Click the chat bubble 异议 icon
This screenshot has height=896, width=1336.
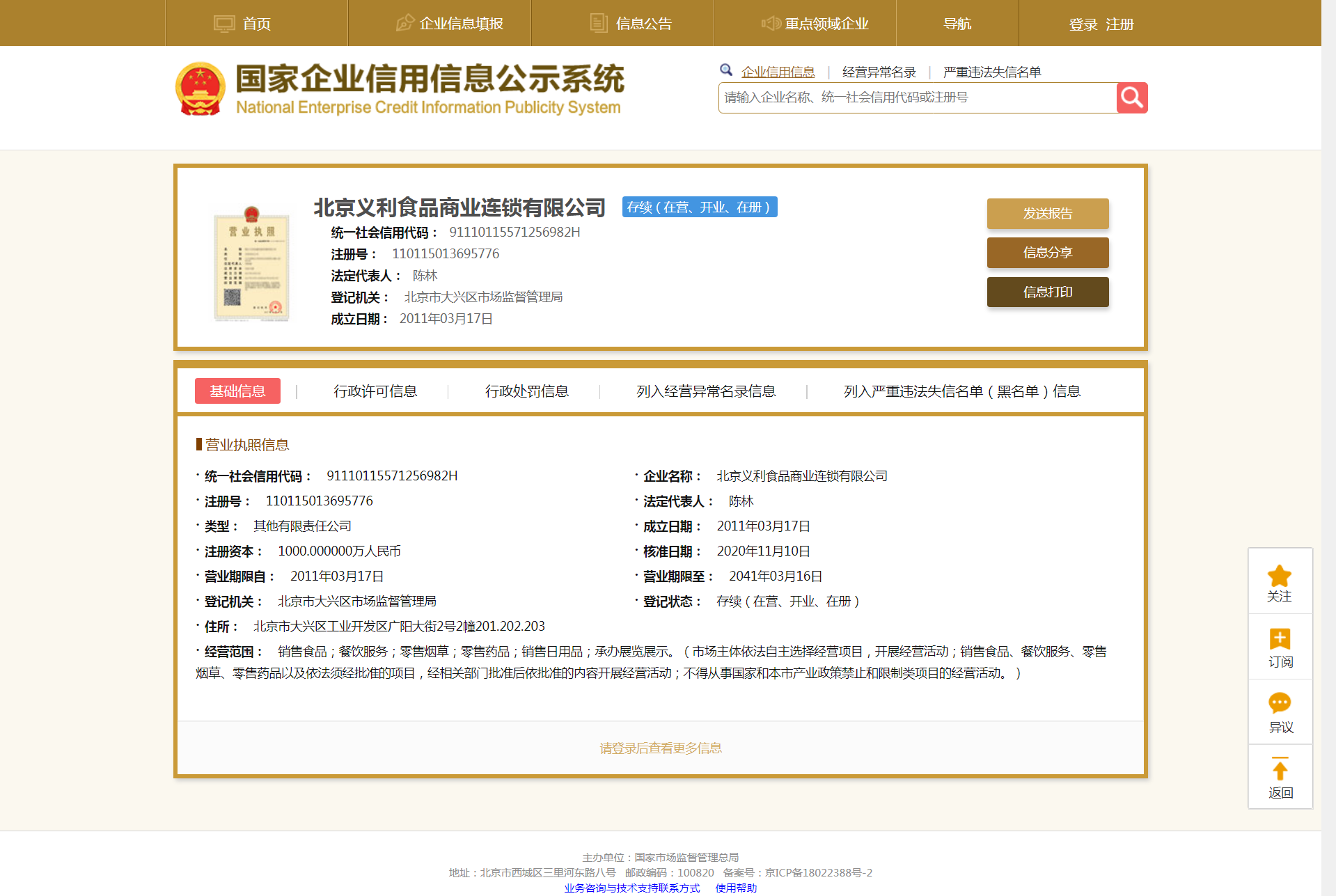(x=1280, y=703)
